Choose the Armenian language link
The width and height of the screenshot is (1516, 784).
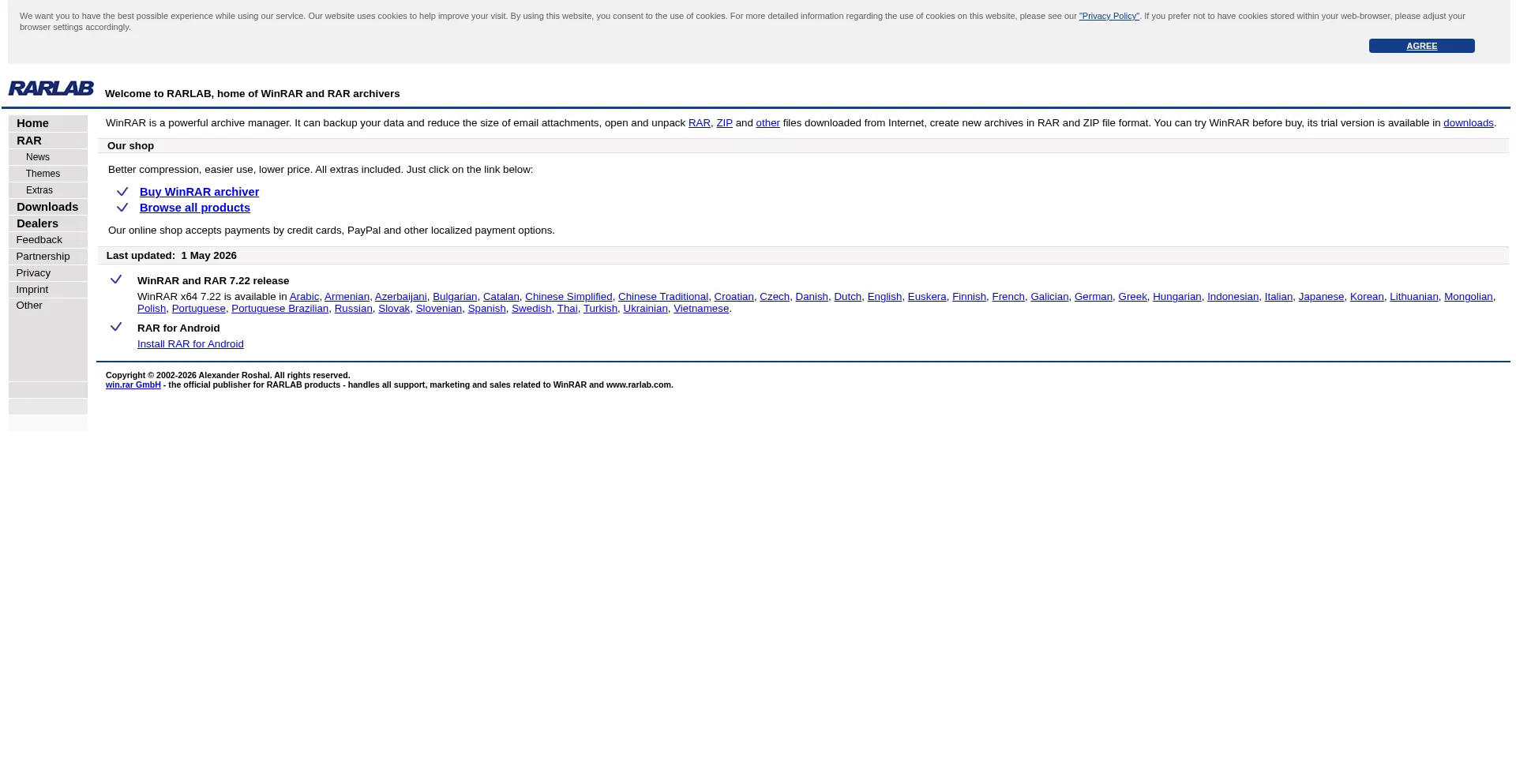click(347, 297)
